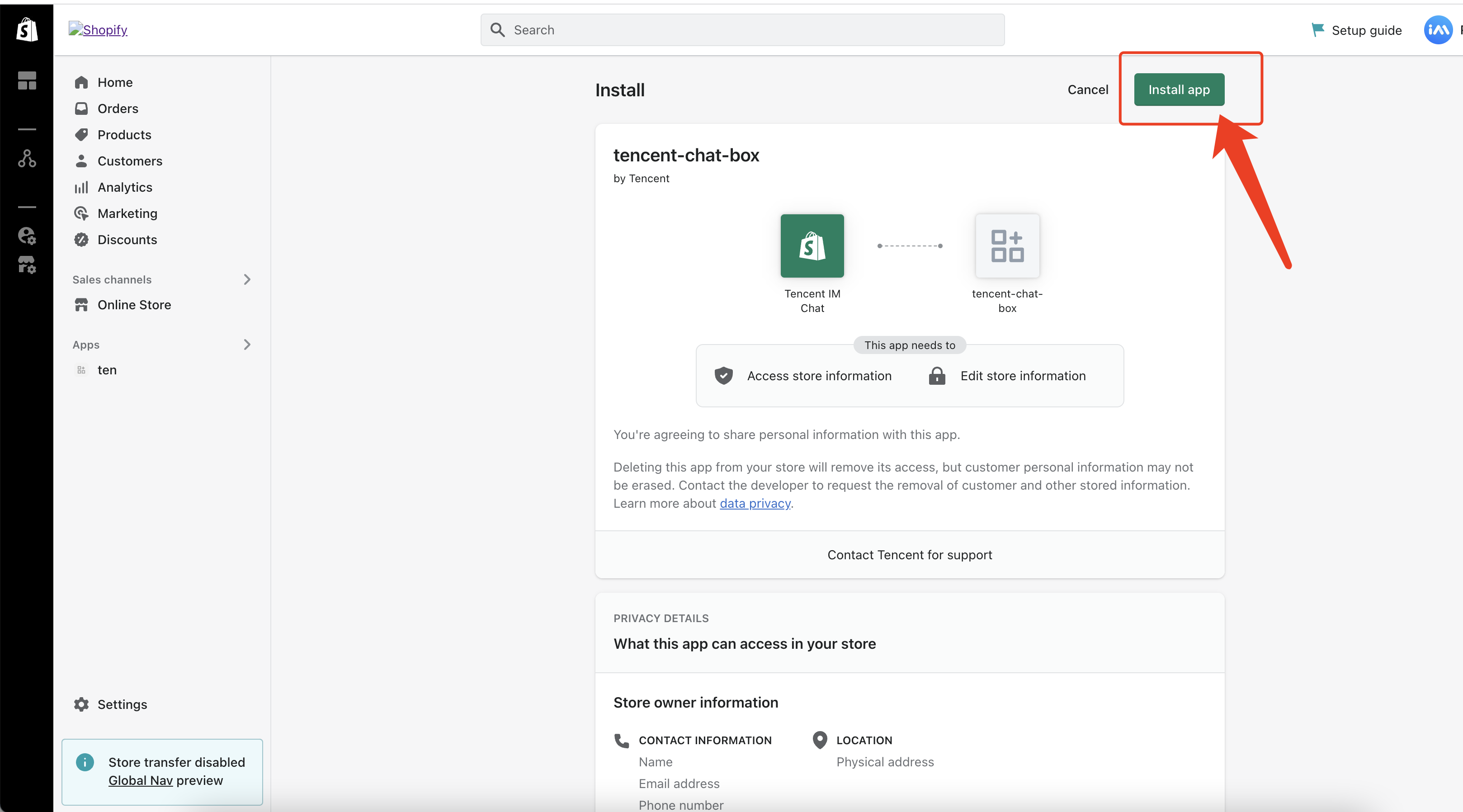Click the Settings gear icon

(x=81, y=704)
